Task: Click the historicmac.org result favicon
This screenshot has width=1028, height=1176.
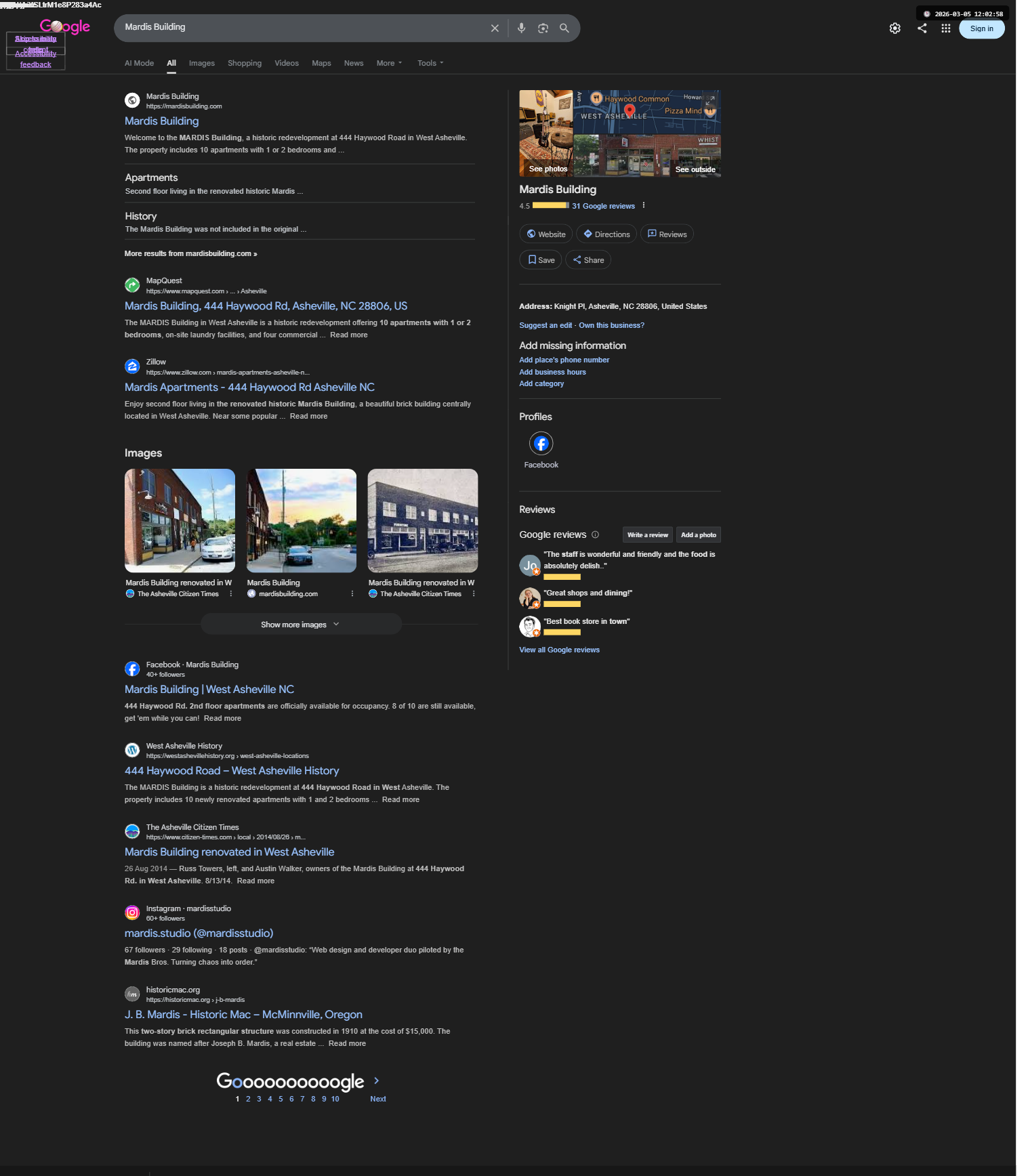Action: point(132,994)
